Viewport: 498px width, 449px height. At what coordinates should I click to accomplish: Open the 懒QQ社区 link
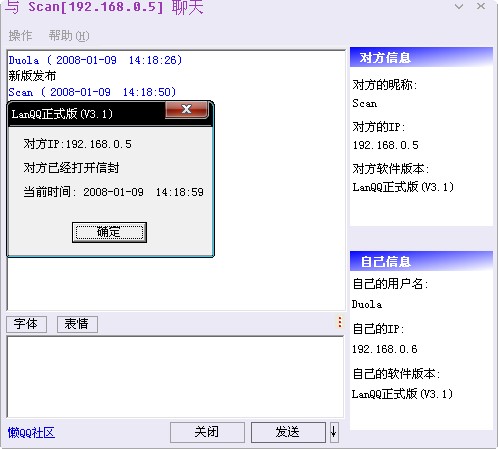[x=31, y=433]
